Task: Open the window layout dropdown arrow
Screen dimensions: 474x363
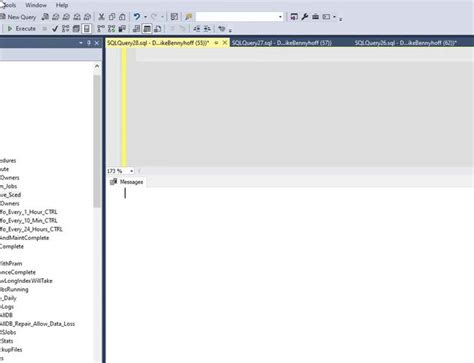Action: coord(334,17)
